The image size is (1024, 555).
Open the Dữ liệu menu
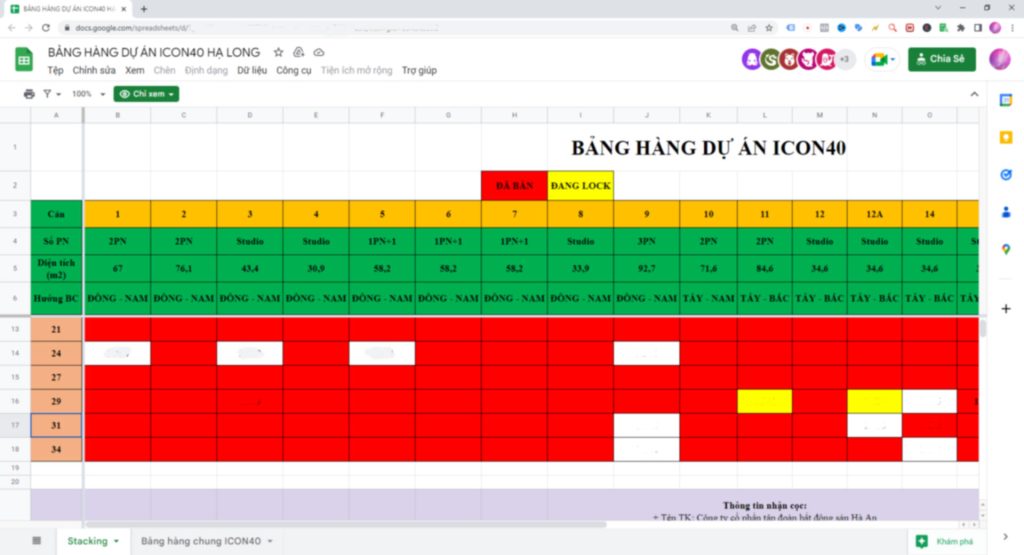tap(251, 71)
